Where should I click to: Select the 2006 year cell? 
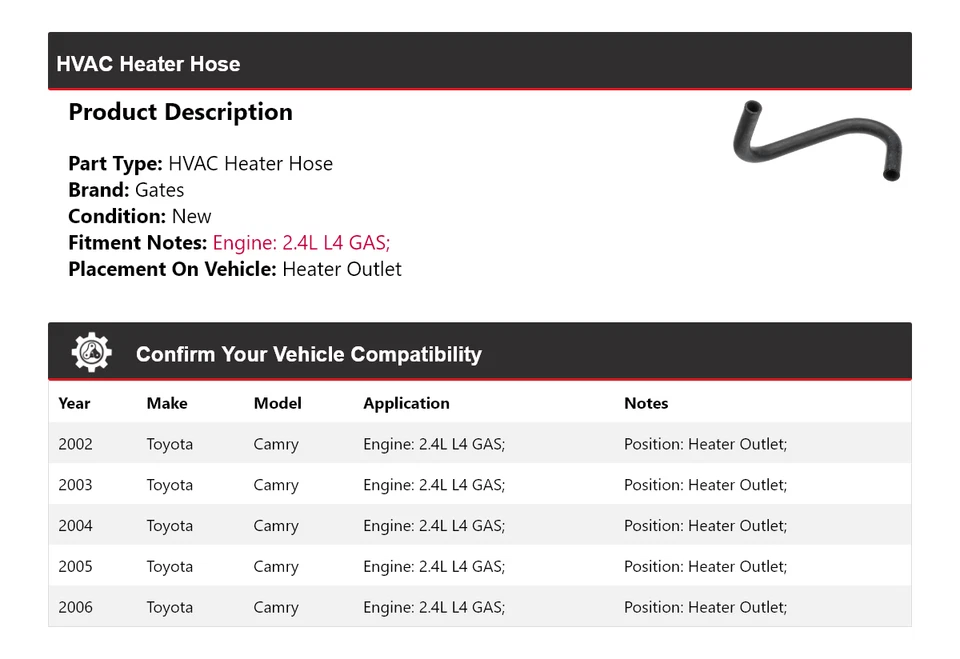(75, 607)
